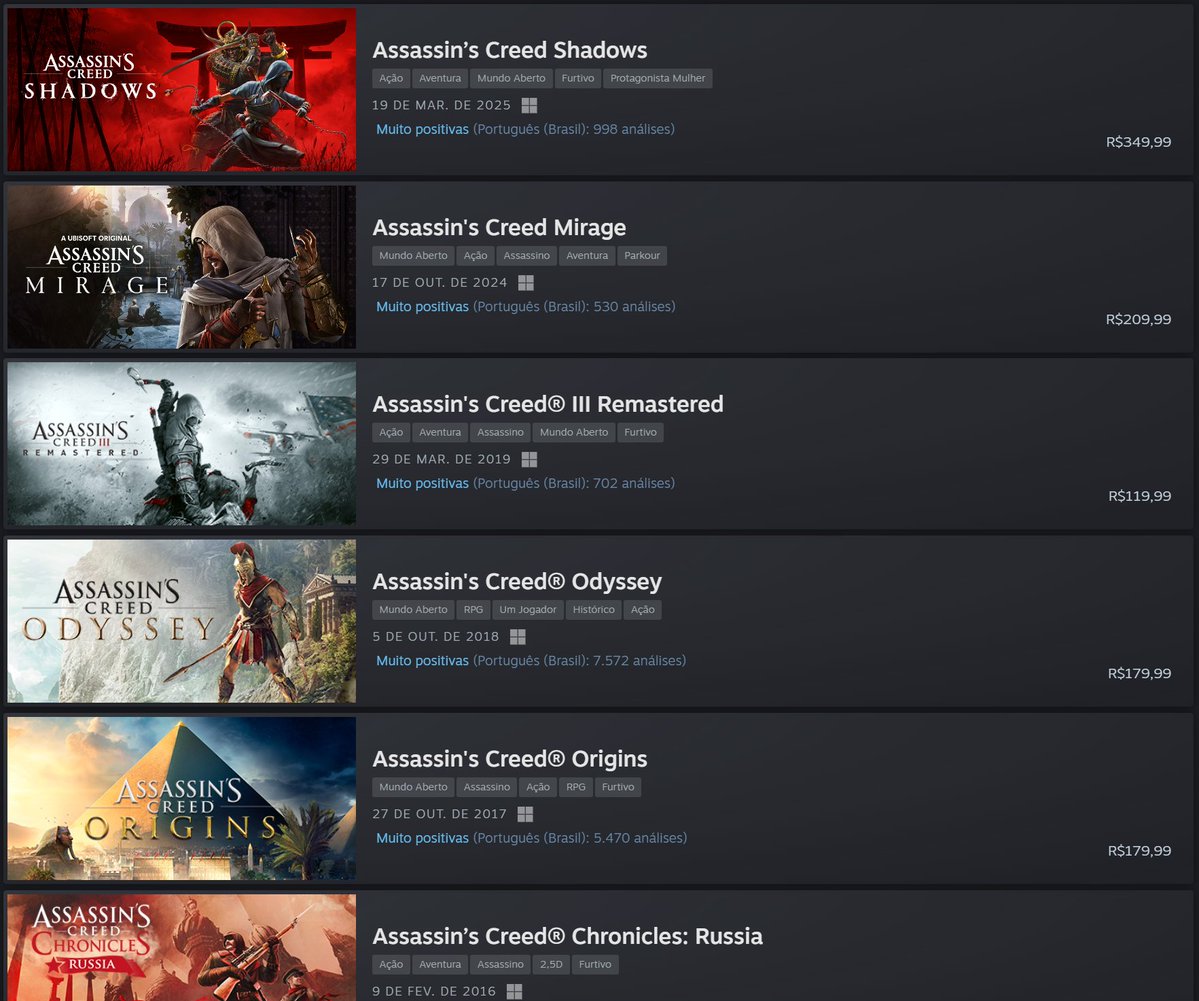Select Assassino tag on Assassin's Creed Mirage
Viewport: 1199px width, 1001px height.
click(527, 255)
